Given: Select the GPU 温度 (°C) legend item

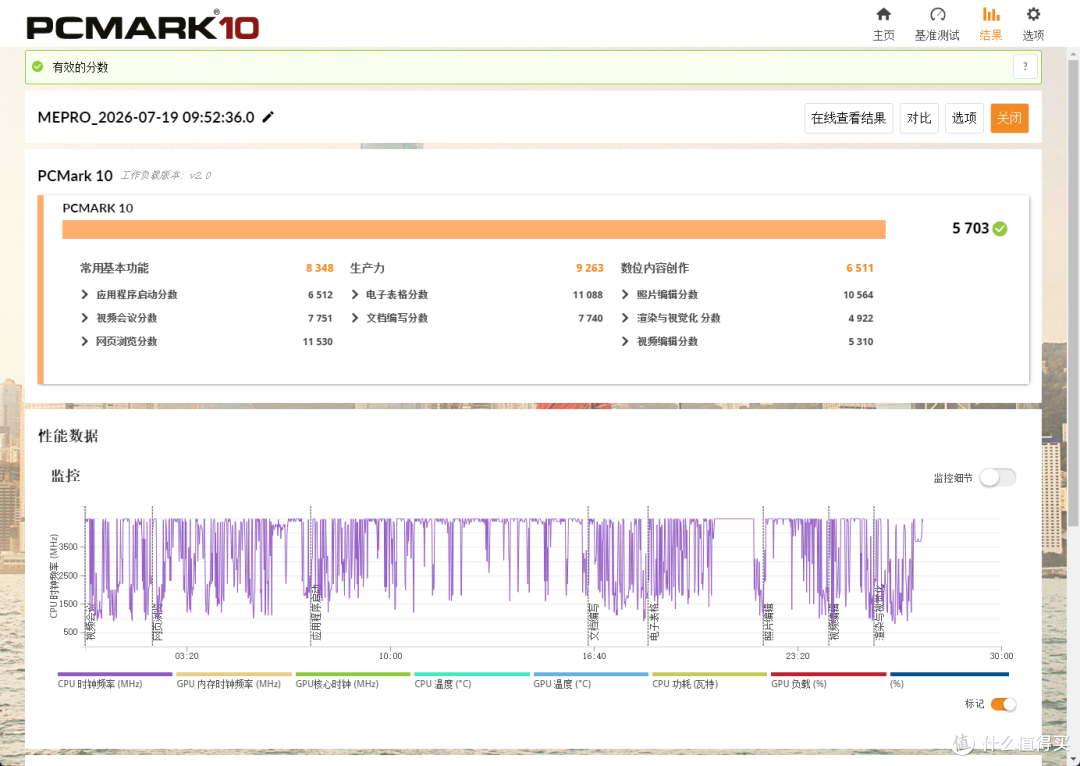Looking at the screenshot, I should pos(590,680).
